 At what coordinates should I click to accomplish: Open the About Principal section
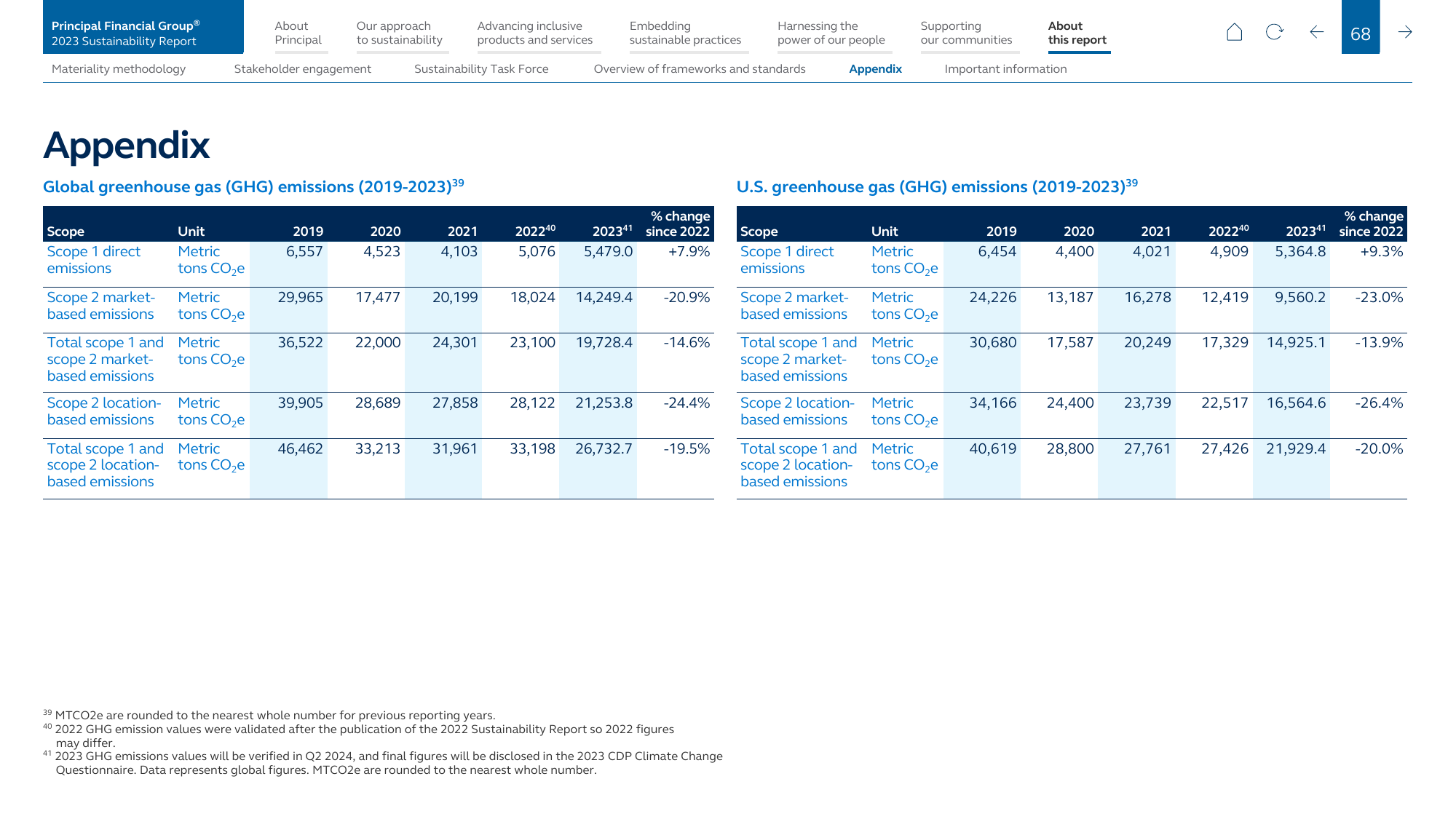point(298,33)
